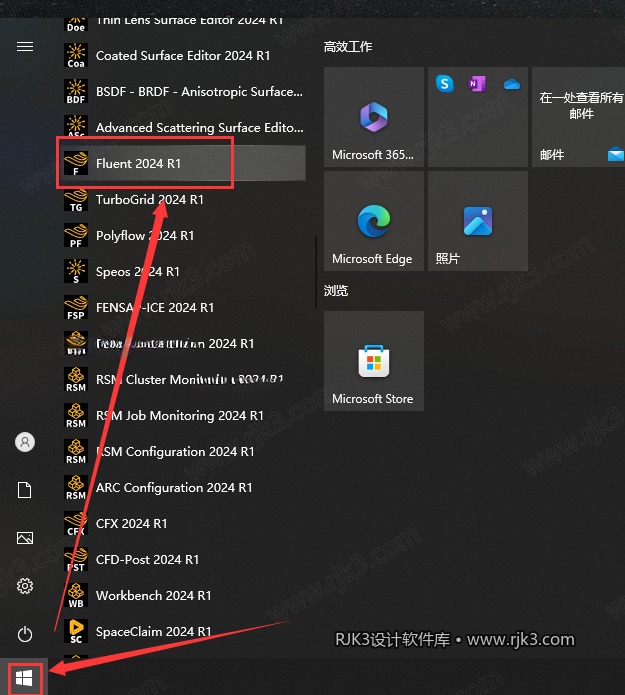The width and height of the screenshot is (625, 695).
Task: Click the CFD-Post PST app icon
Action: click(76, 559)
